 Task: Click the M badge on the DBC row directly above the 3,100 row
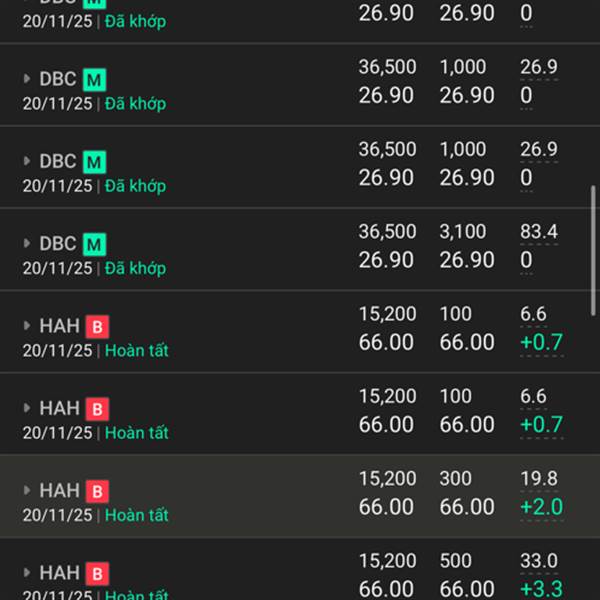click(x=94, y=162)
